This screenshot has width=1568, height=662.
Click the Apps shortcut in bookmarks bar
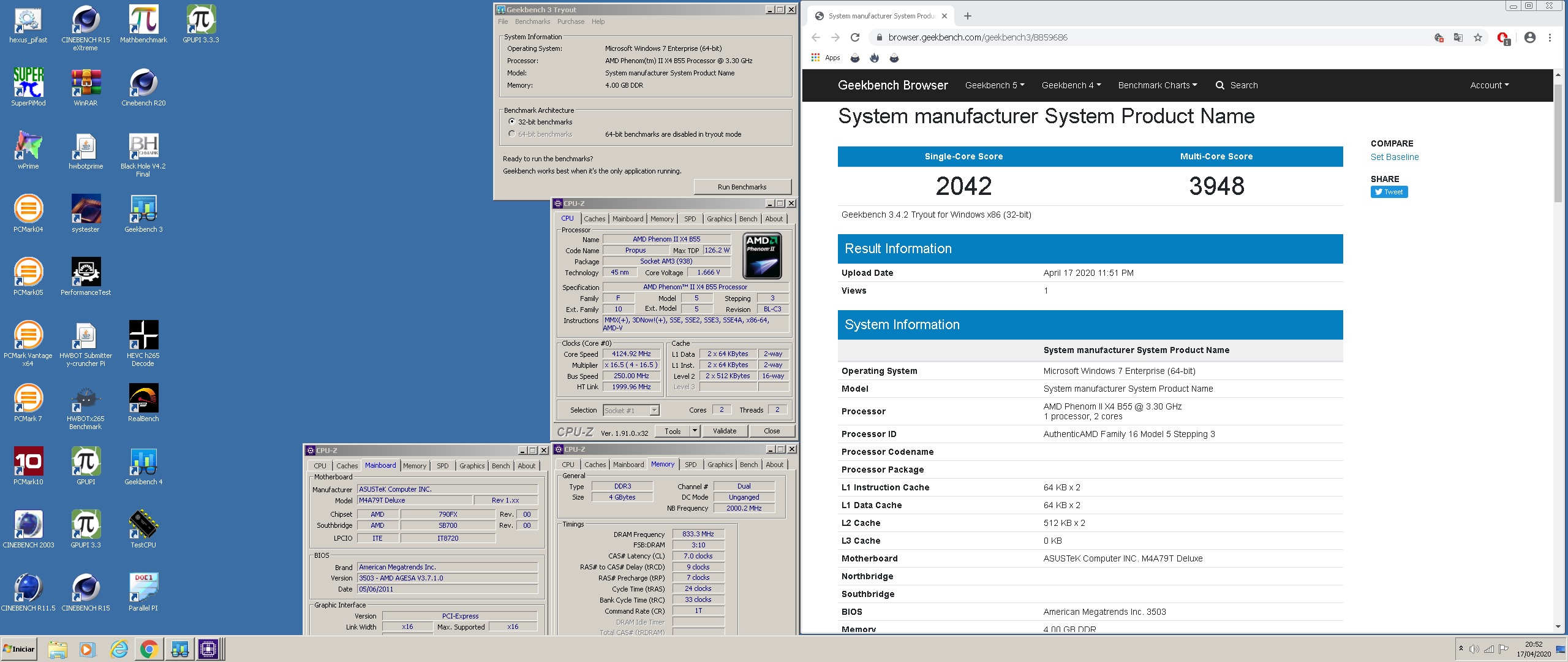point(825,58)
